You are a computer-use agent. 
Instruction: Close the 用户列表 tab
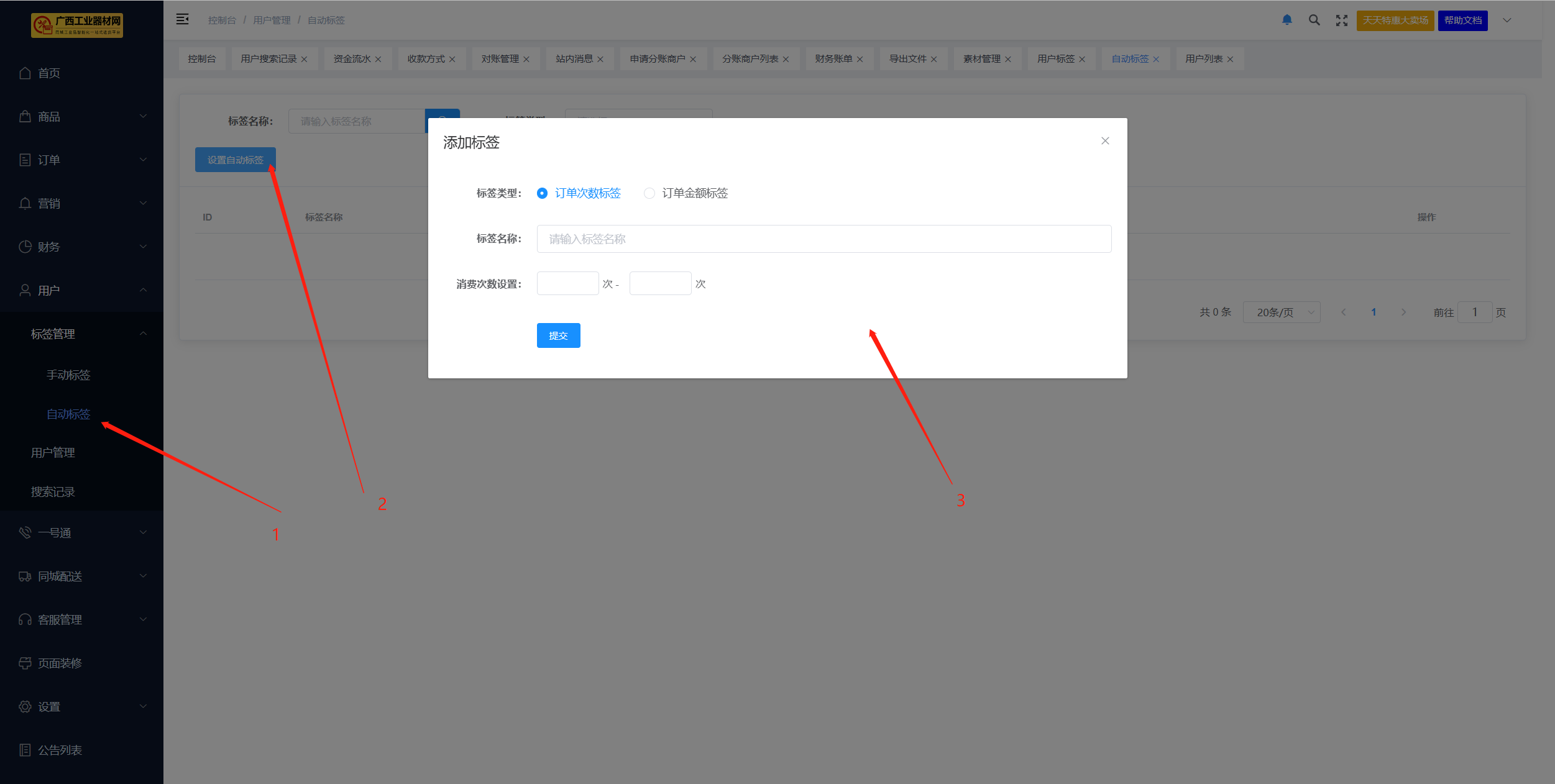point(1230,60)
